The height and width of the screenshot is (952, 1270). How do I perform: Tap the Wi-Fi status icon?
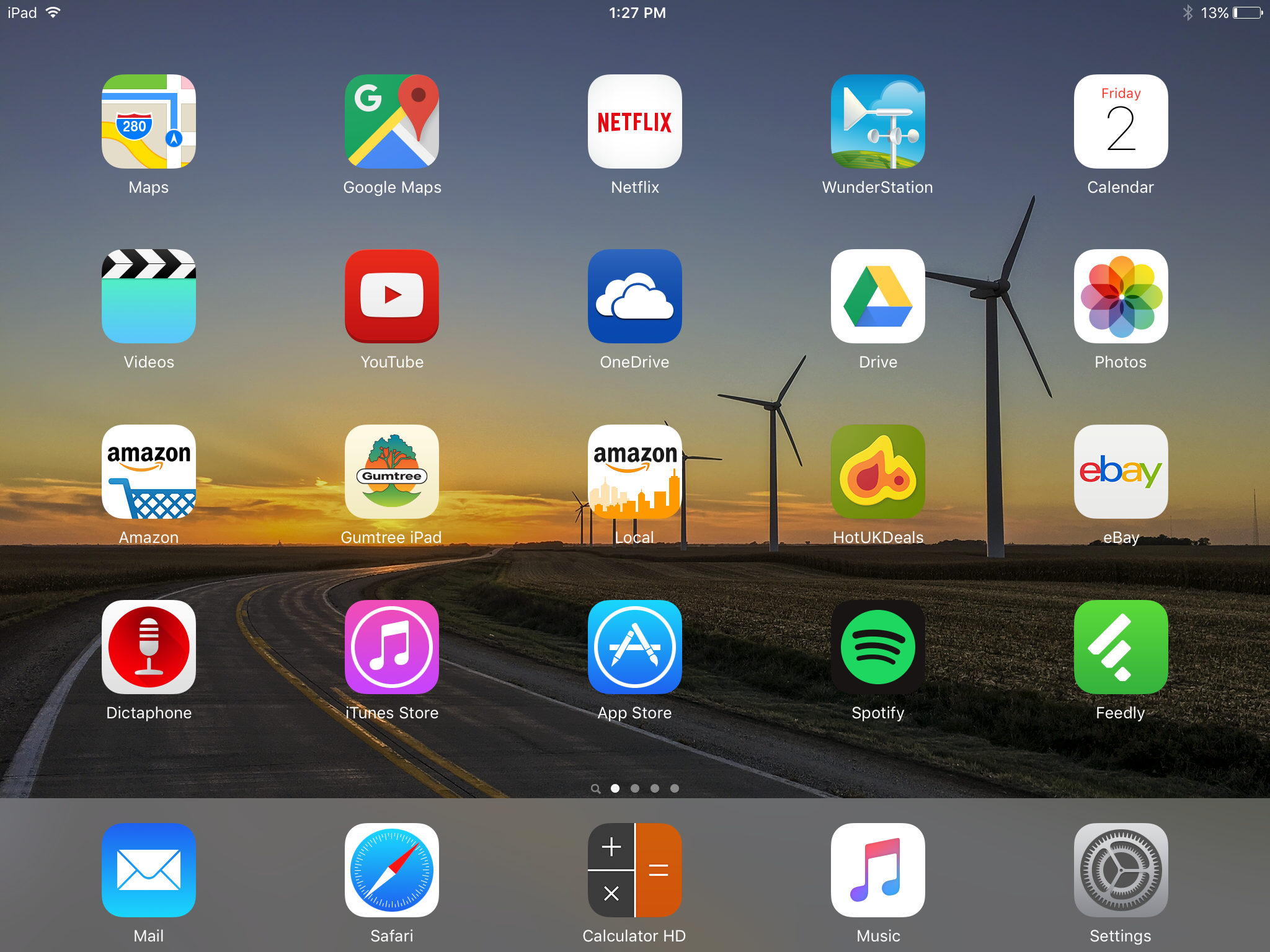53,12
